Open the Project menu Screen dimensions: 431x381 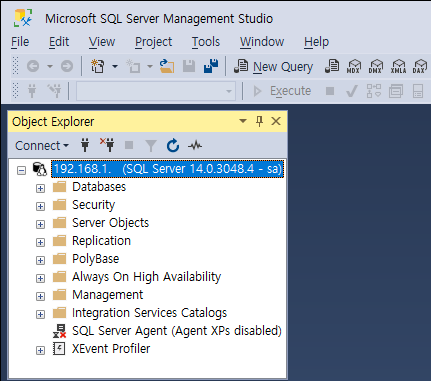point(153,42)
